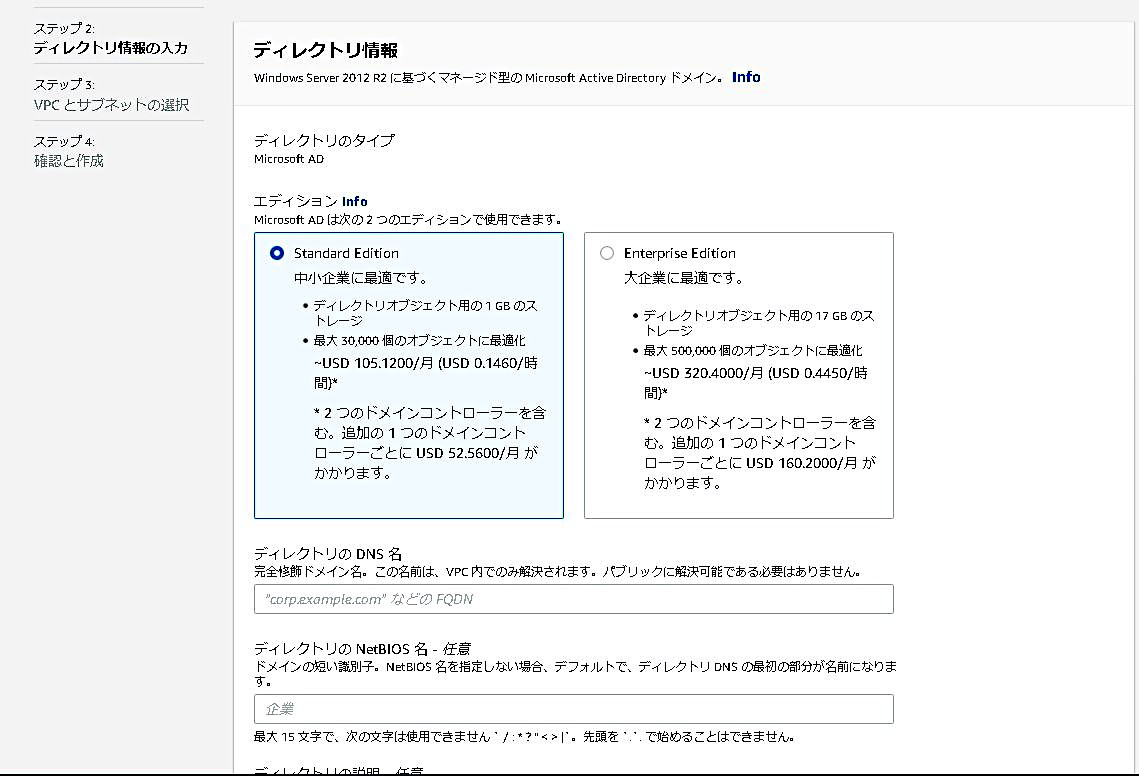1139x776 pixels.
Task: Click the USD 52.5600/月 domain controller note
Action: click(430, 442)
